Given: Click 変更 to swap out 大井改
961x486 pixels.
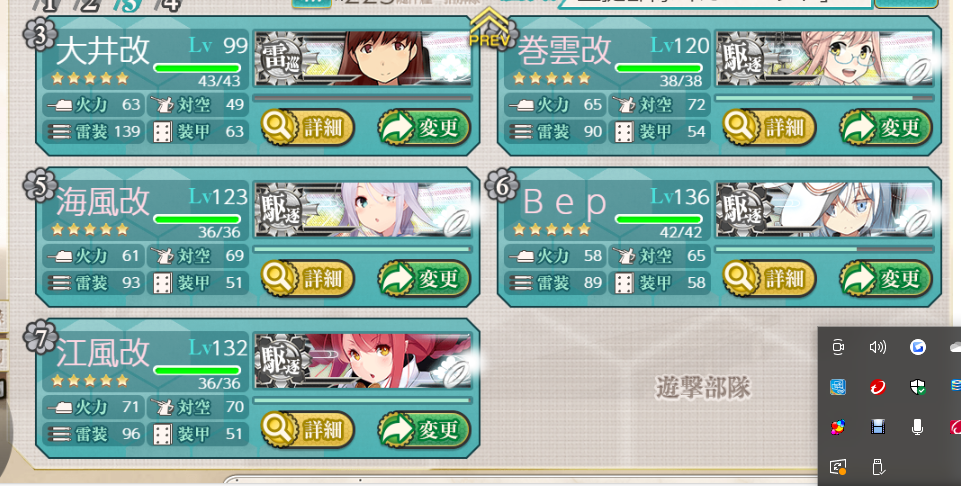Looking at the screenshot, I should click(x=424, y=127).
